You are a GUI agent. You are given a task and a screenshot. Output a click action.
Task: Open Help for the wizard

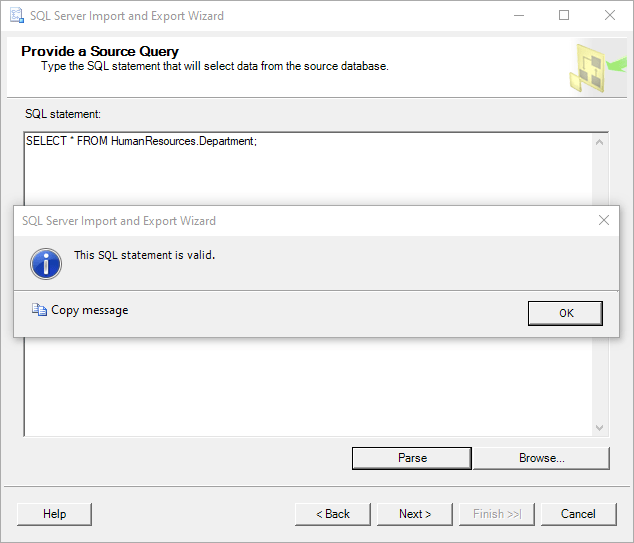[54, 514]
